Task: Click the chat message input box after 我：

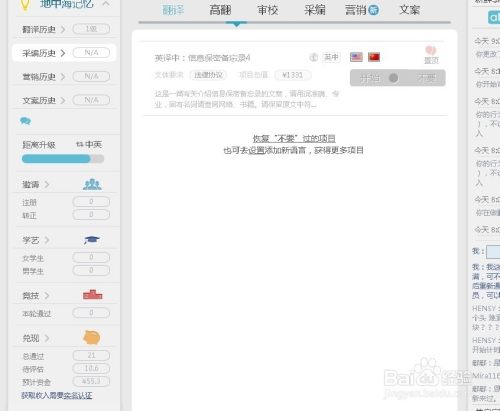Action: click(493, 252)
